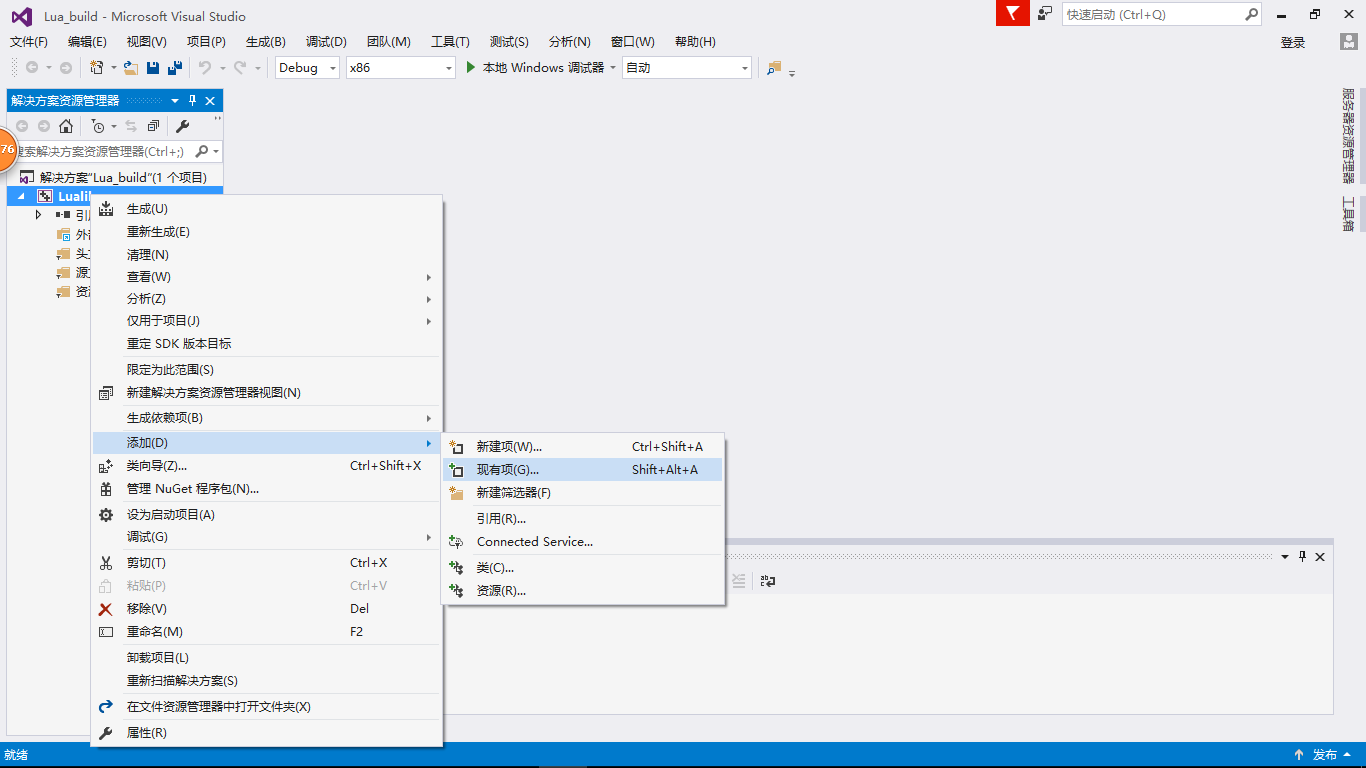Open the 工具箱 side tab
The image size is (1366, 768).
(1348, 213)
